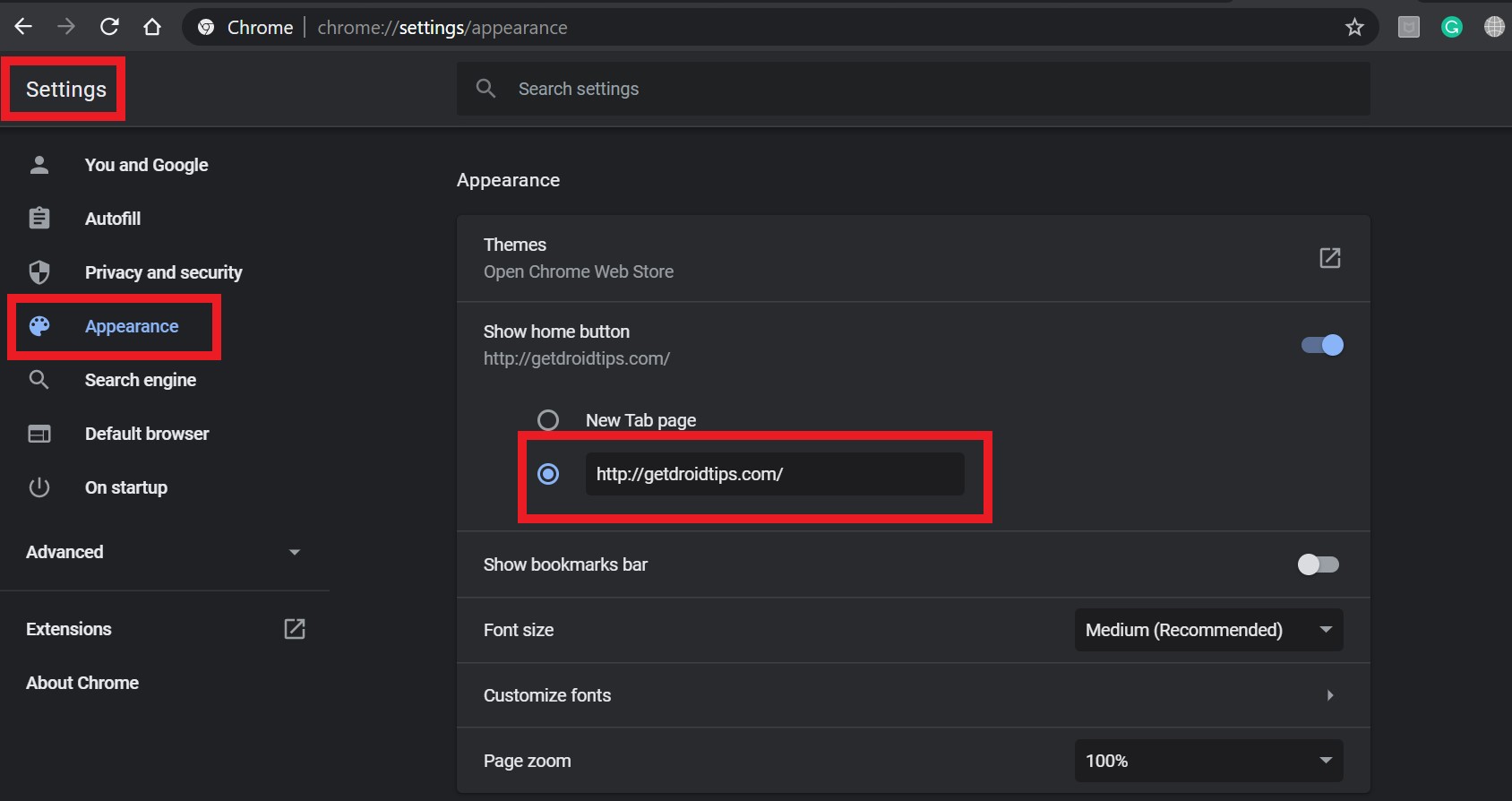
Task: Go to the Search engine section
Action: point(140,380)
